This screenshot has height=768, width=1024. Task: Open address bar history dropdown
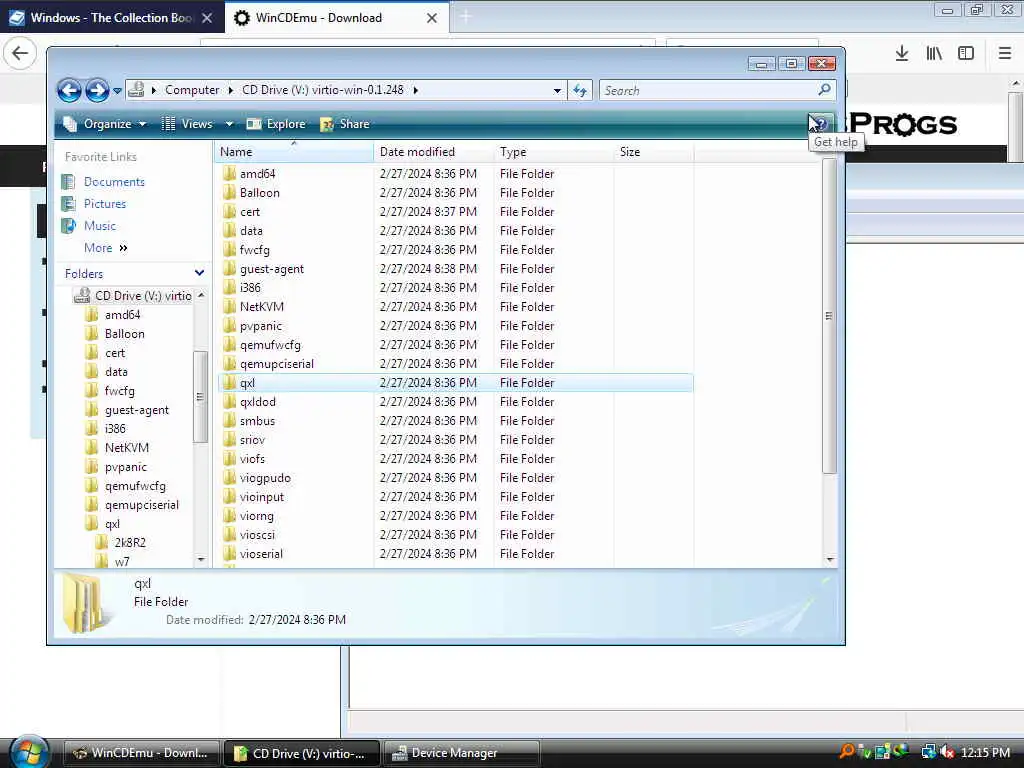557,90
